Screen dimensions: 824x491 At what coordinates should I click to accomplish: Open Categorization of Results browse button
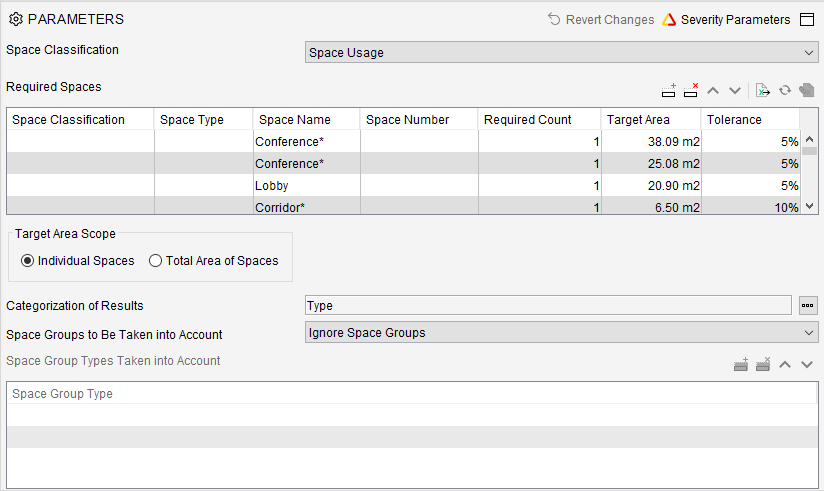(808, 305)
